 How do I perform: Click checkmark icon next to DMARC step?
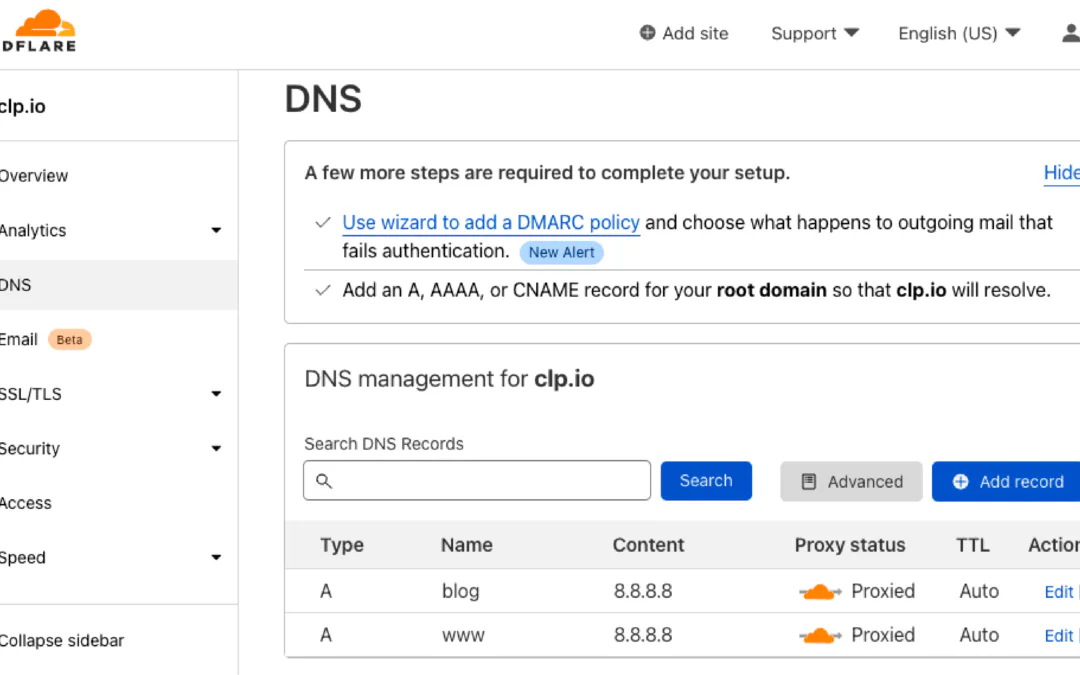322,222
